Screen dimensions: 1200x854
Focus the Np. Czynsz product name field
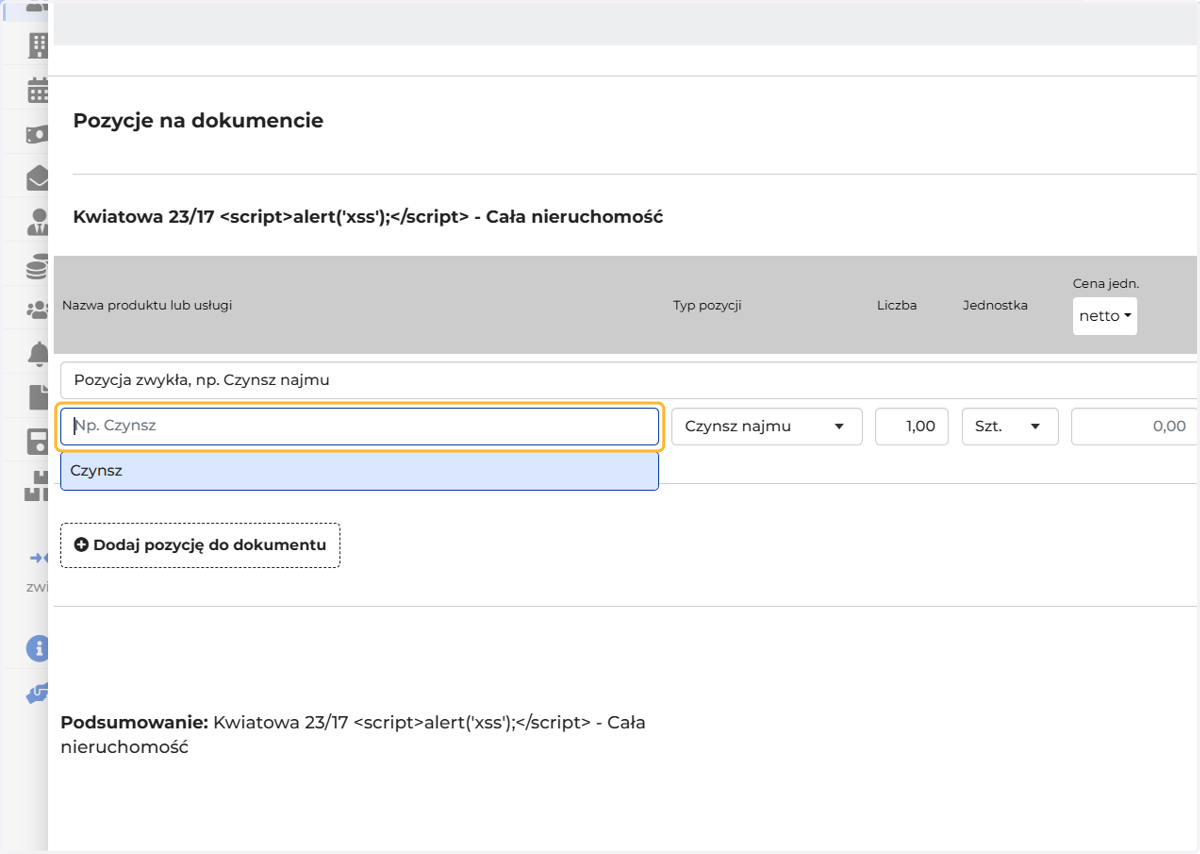360,426
